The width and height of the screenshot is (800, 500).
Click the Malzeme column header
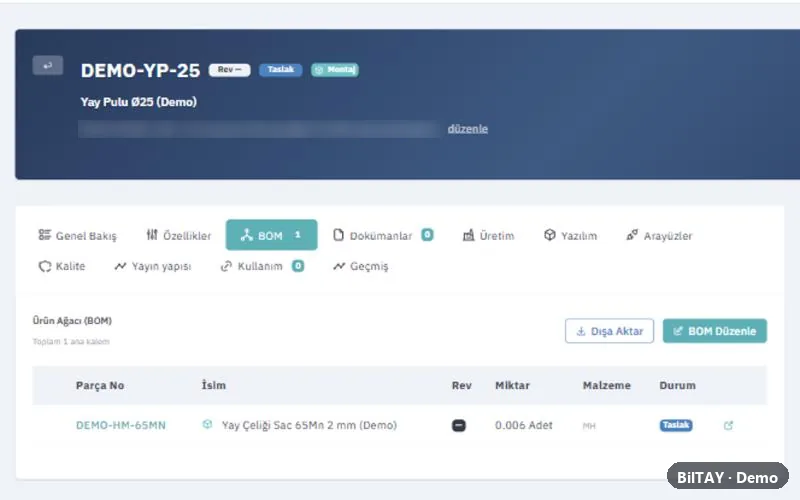[x=607, y=385]
